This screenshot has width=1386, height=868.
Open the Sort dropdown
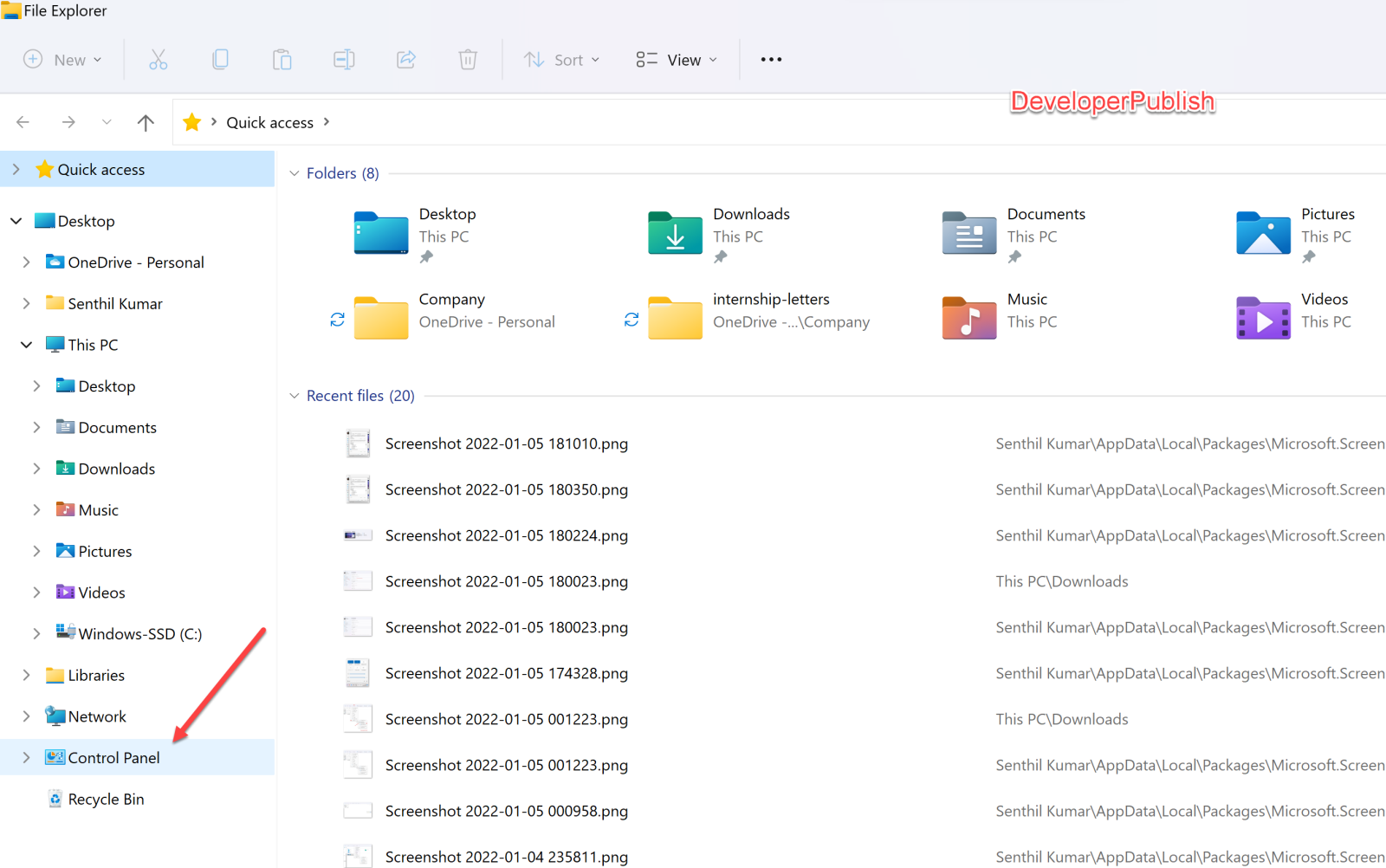point(561,59)
